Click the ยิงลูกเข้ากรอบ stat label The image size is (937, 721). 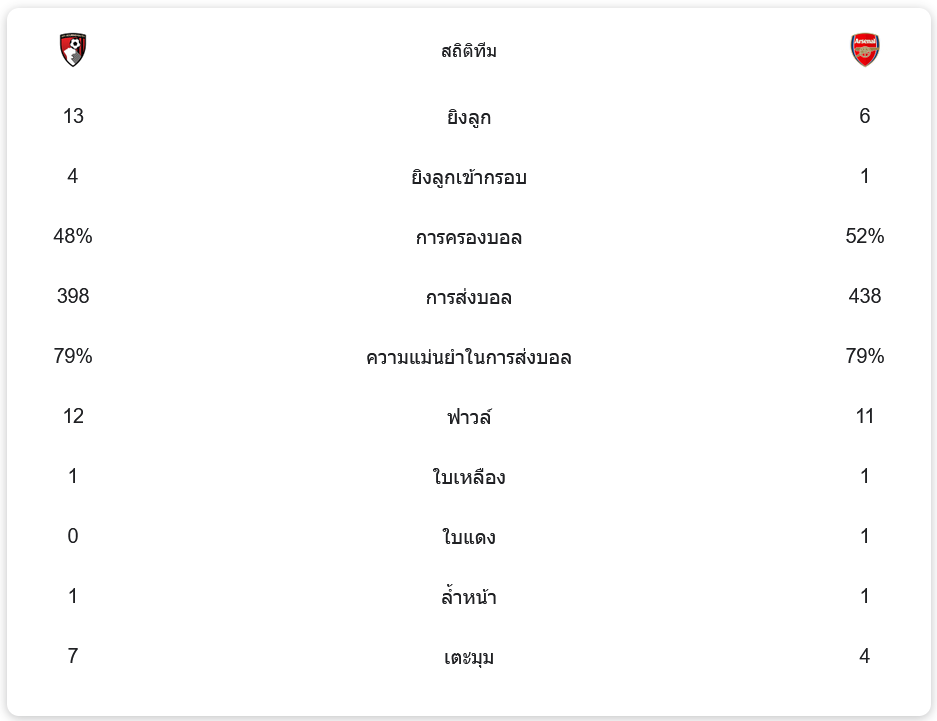point(468,177)
